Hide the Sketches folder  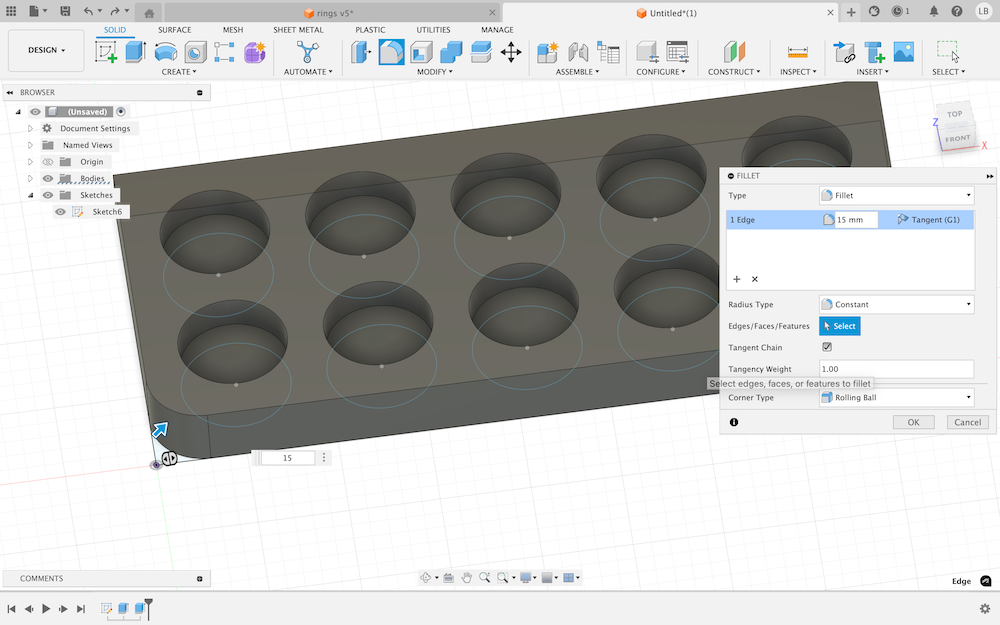click(x=48, y=195)
